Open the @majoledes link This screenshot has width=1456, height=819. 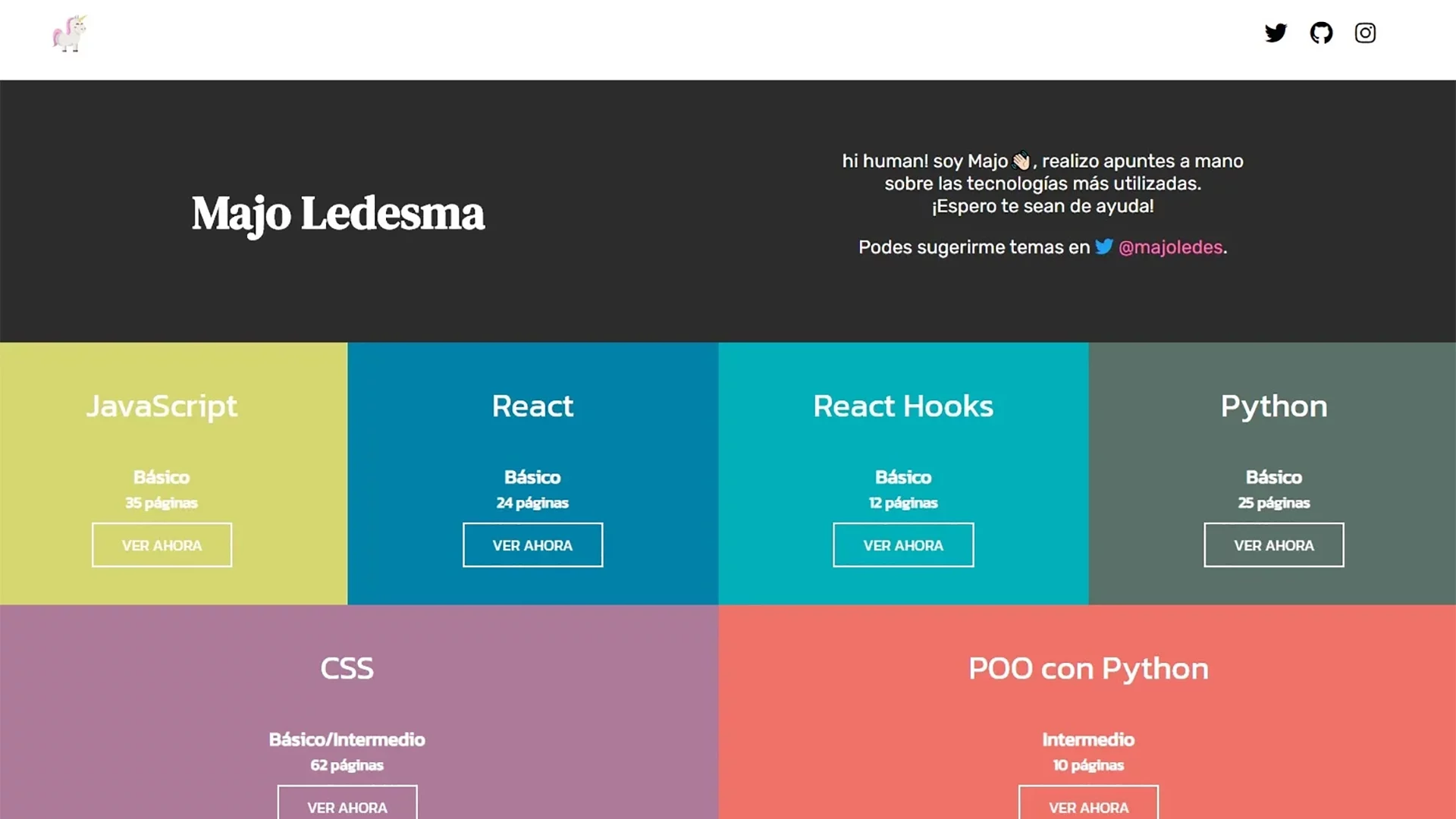(1171, 247)
